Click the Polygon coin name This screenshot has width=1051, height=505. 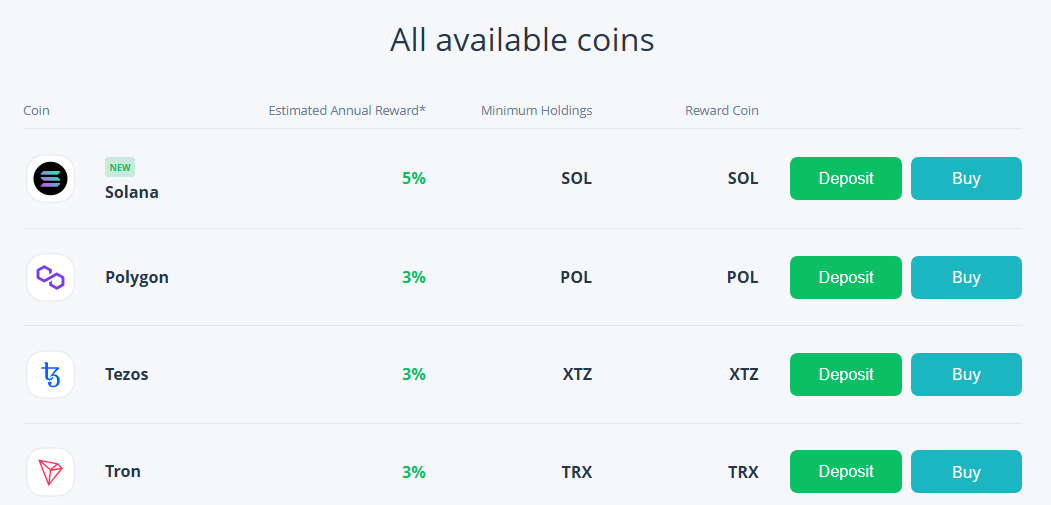137,277
